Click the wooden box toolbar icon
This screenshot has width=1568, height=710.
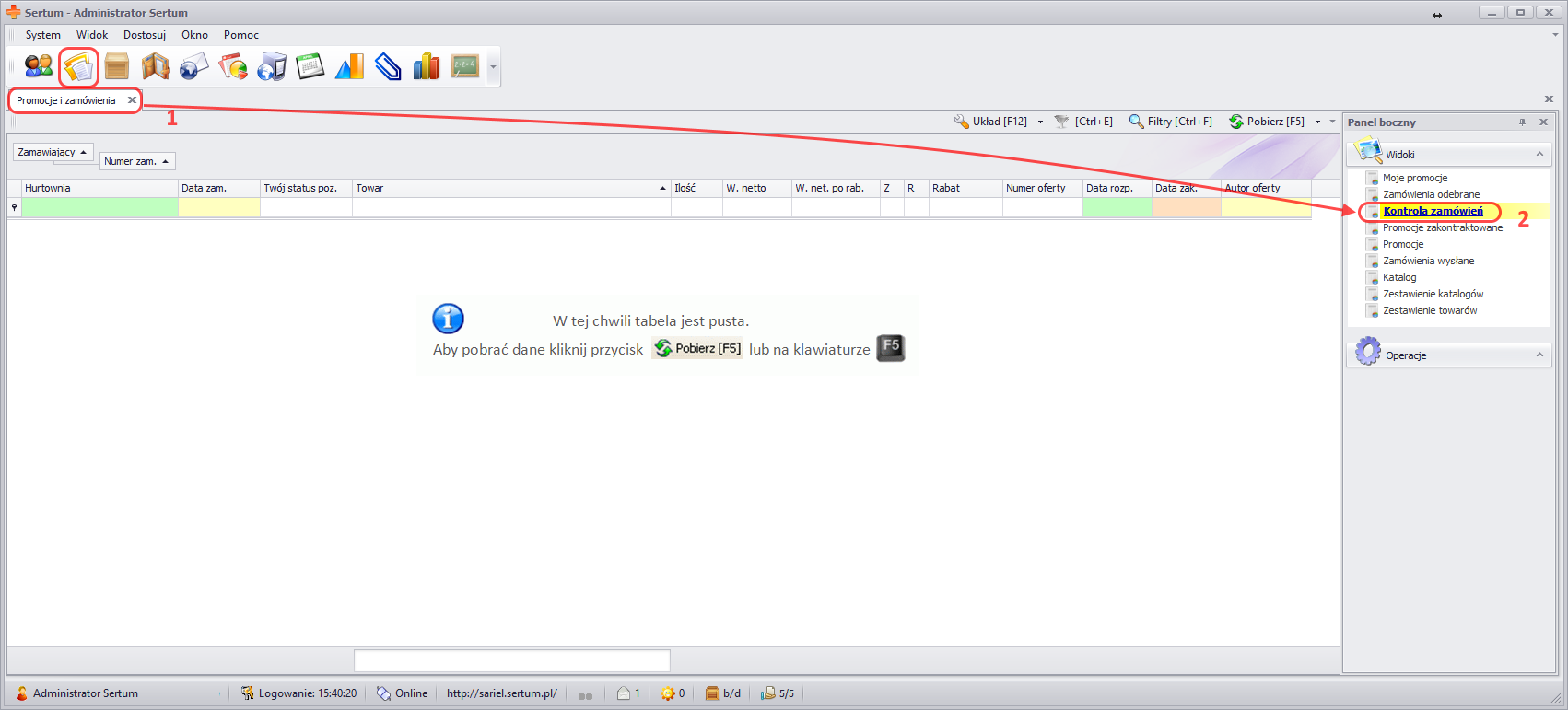click(x=117, y=66)
